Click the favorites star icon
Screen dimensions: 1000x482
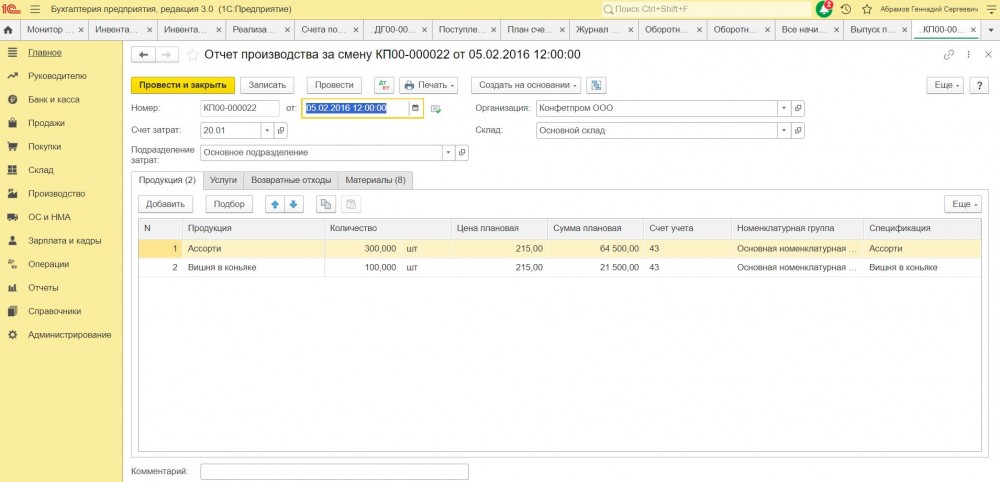click(x=865, y=9)
